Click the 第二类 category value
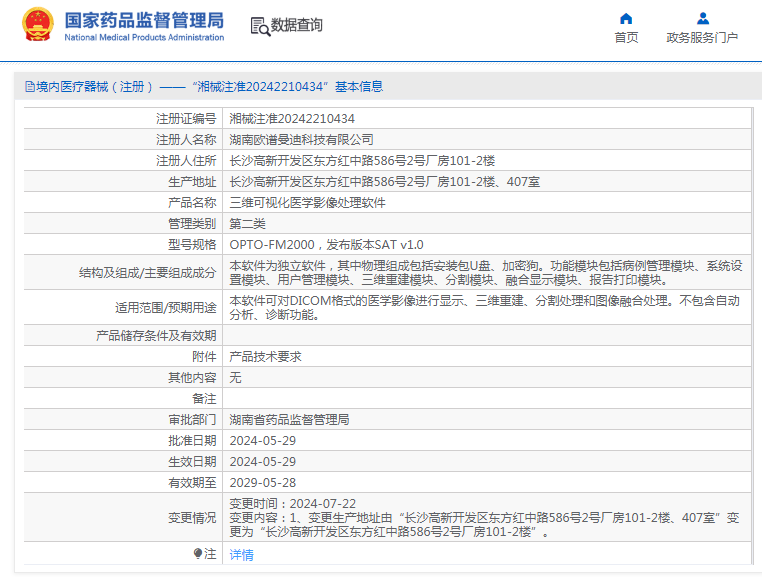This screenshot has width=762, height=577. 247,224
